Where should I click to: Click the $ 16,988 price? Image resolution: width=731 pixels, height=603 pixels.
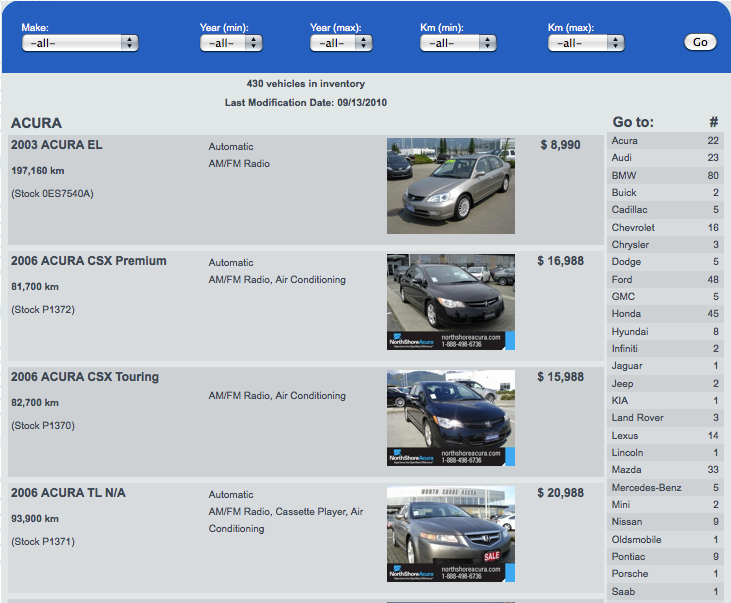click(x=560, y=261)
